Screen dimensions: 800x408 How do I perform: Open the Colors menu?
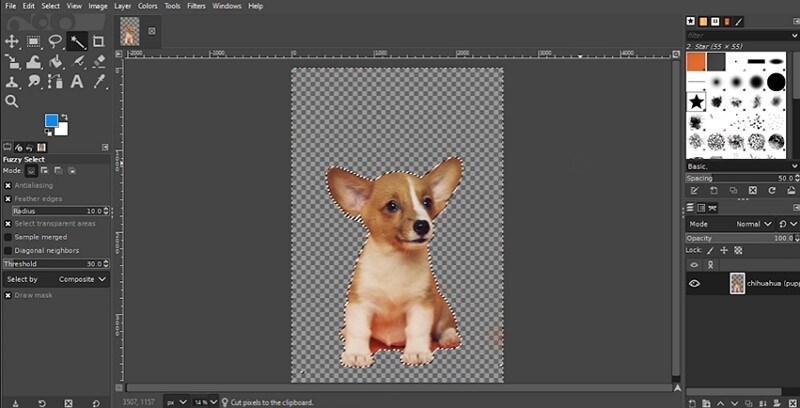pos(147,6)
